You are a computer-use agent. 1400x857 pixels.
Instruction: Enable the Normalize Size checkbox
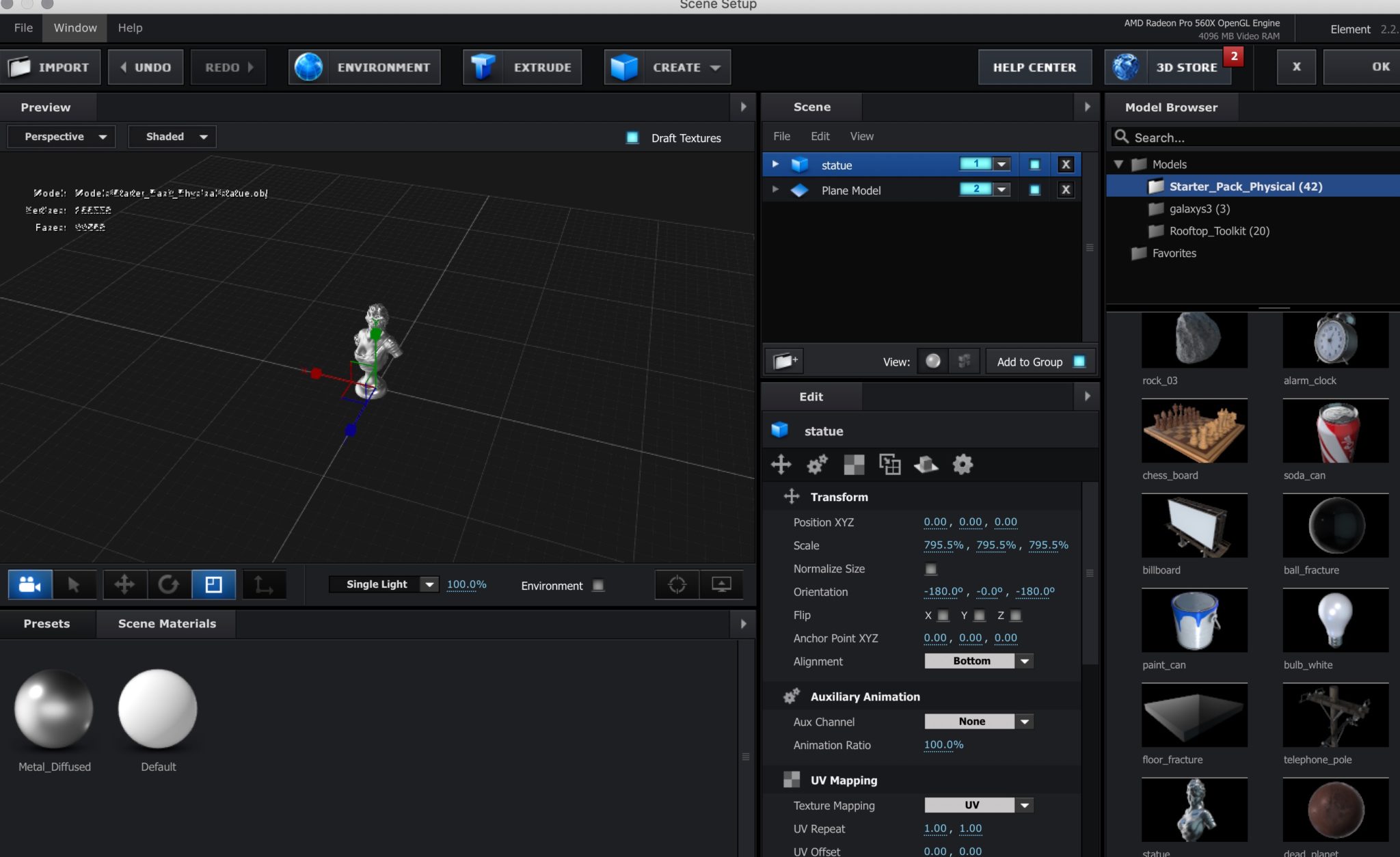(x=931, y=569)
